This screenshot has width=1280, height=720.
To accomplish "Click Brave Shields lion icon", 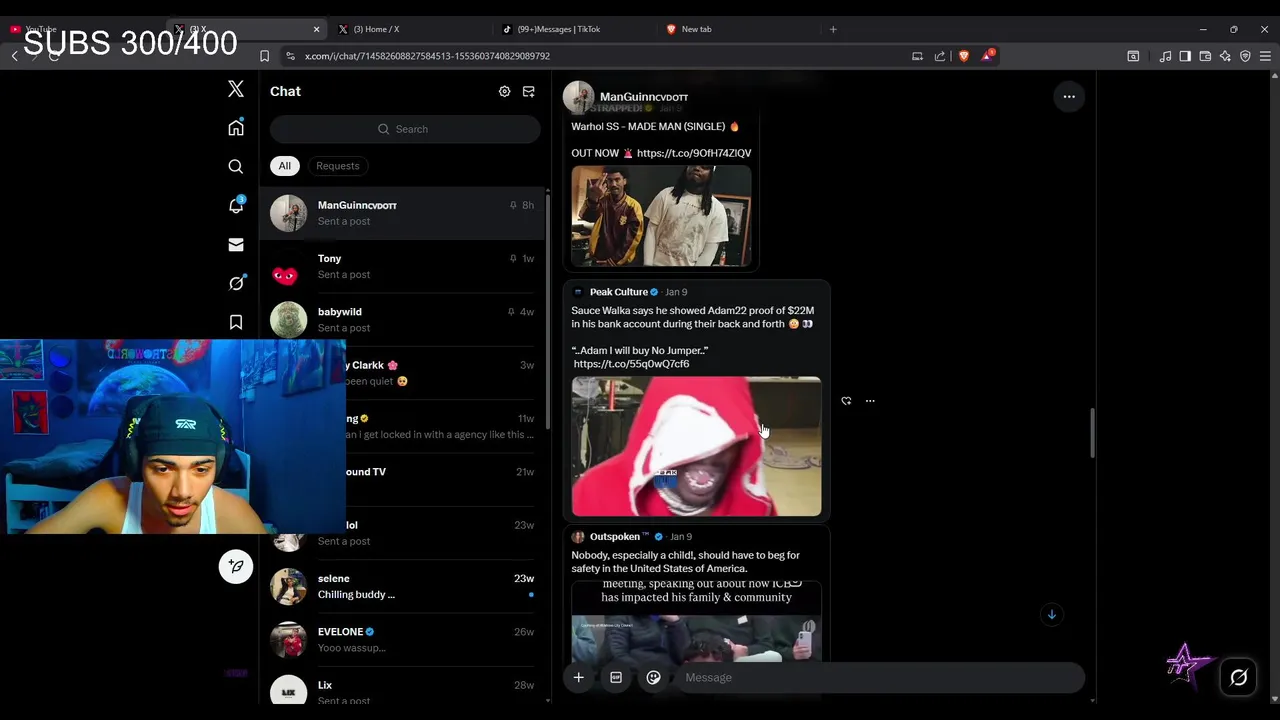I will coord(964,56).
